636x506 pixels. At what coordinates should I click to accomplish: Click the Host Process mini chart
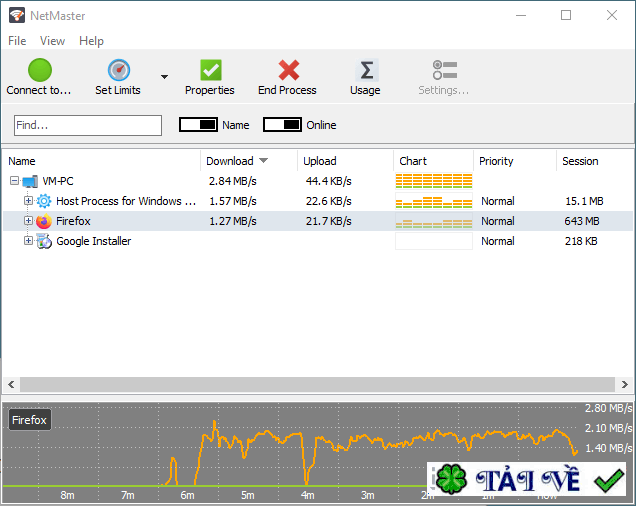434,201
